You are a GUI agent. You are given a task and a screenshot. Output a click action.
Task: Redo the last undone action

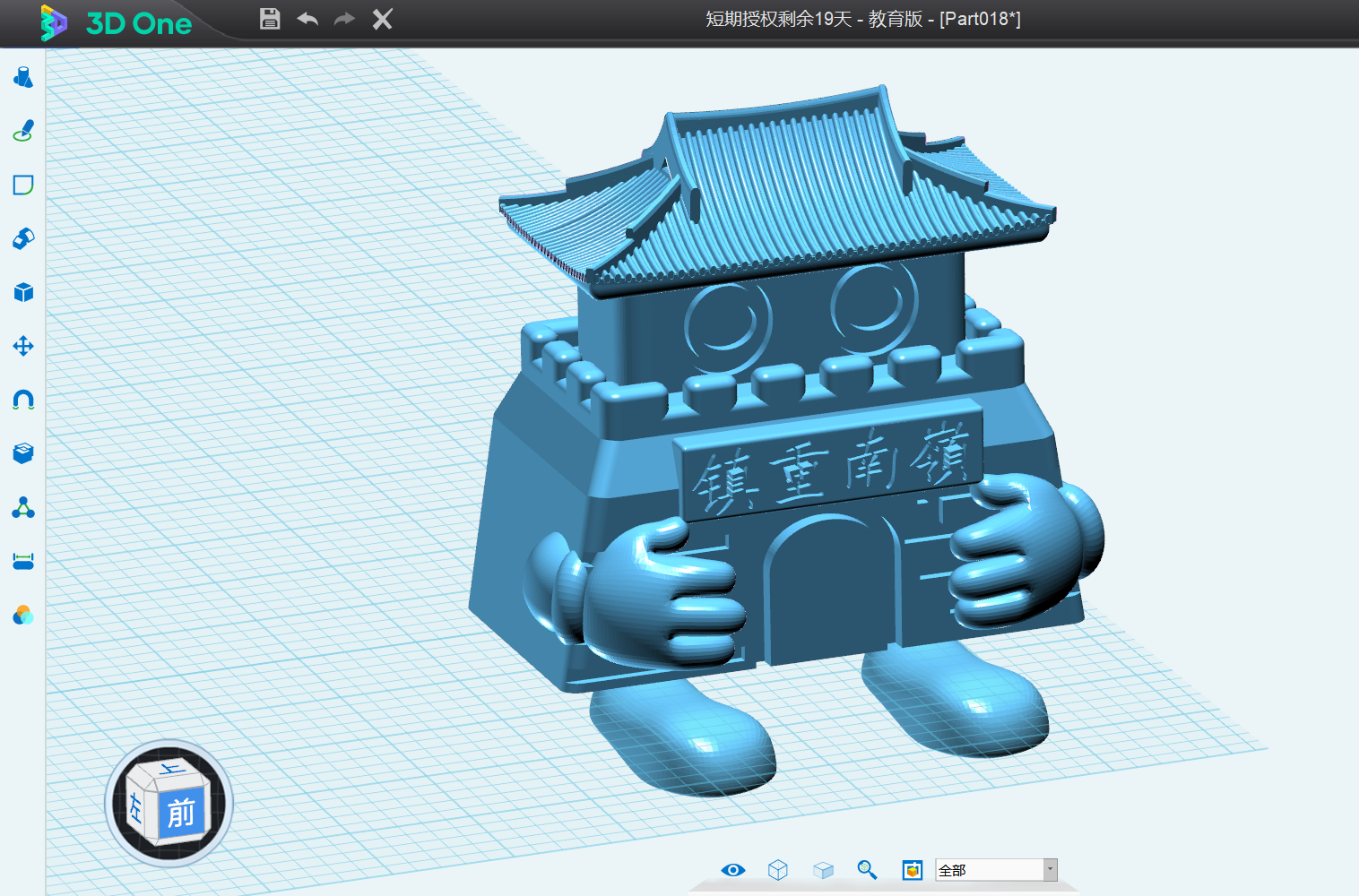(344, 19)
